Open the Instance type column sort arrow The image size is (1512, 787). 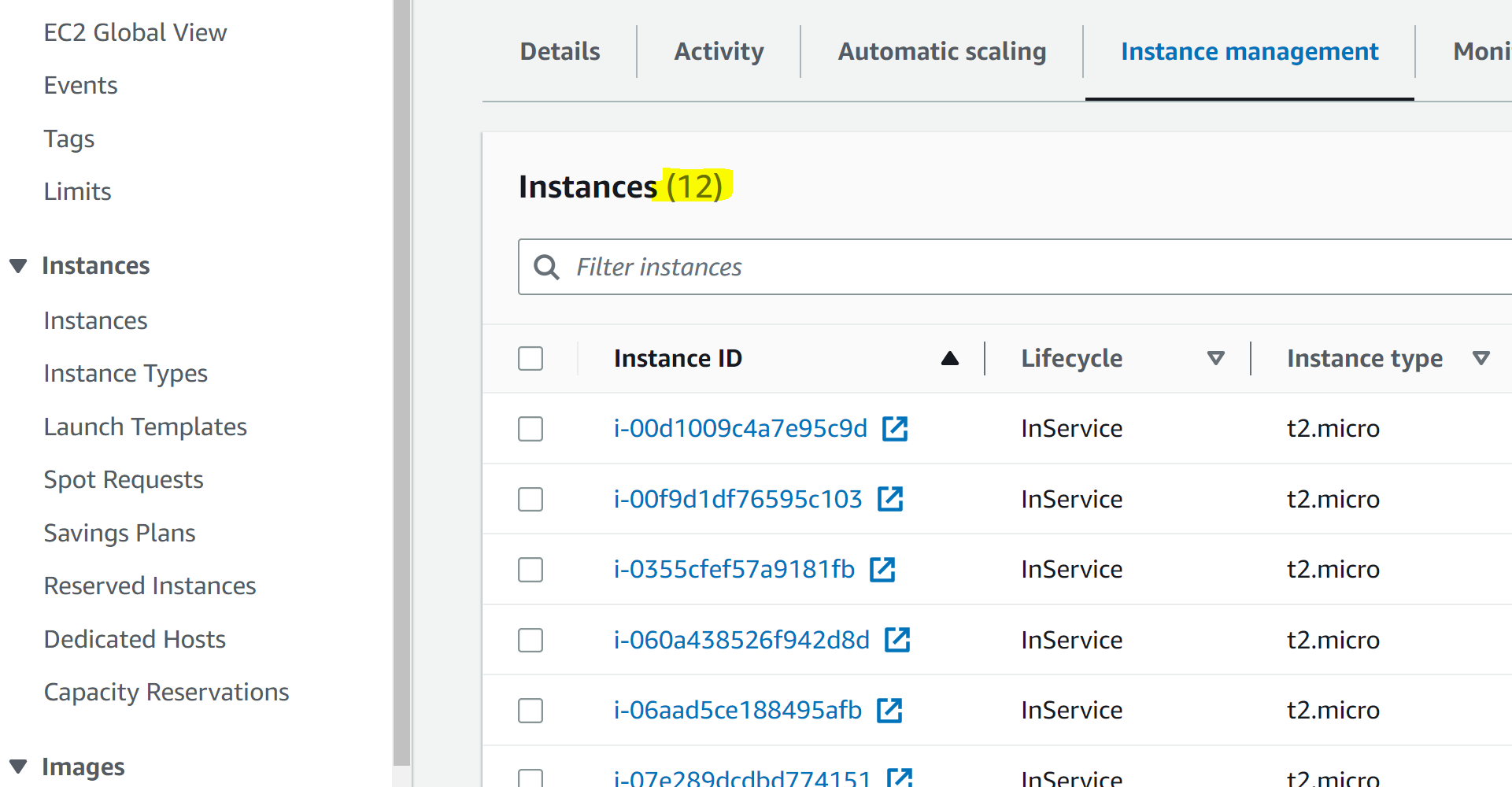tap(1481, 359)
